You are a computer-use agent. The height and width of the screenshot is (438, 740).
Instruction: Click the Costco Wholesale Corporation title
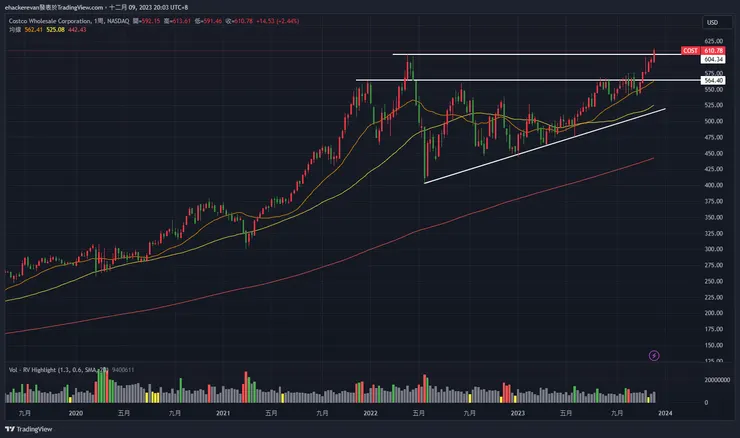click(50, 21)
